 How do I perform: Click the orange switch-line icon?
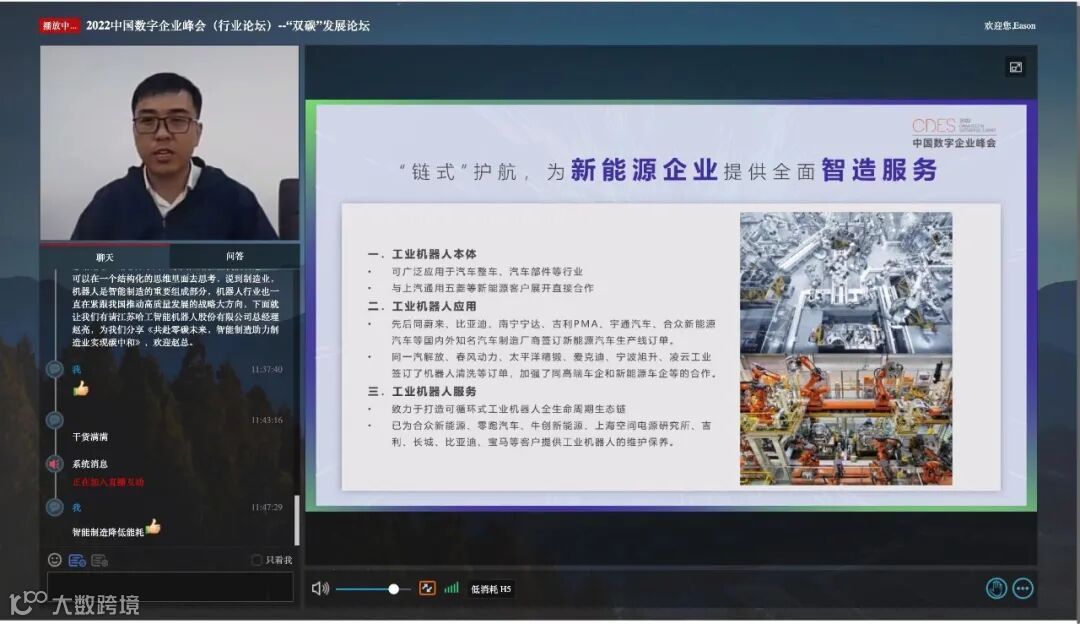pyautogui.click(x=427, y=588)
